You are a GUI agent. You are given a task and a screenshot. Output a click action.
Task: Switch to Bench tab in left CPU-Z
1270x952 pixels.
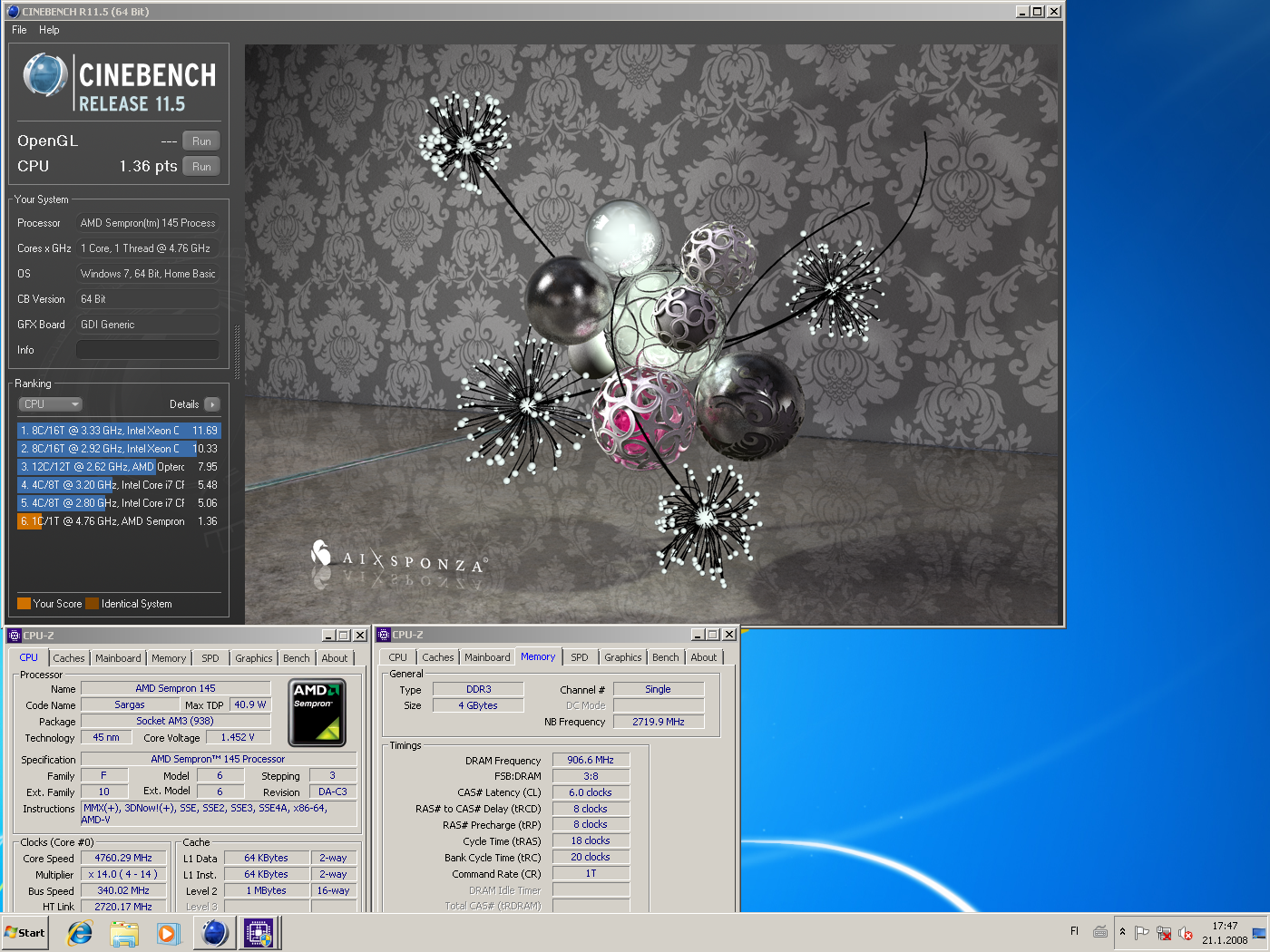click(x=297, y=658)
